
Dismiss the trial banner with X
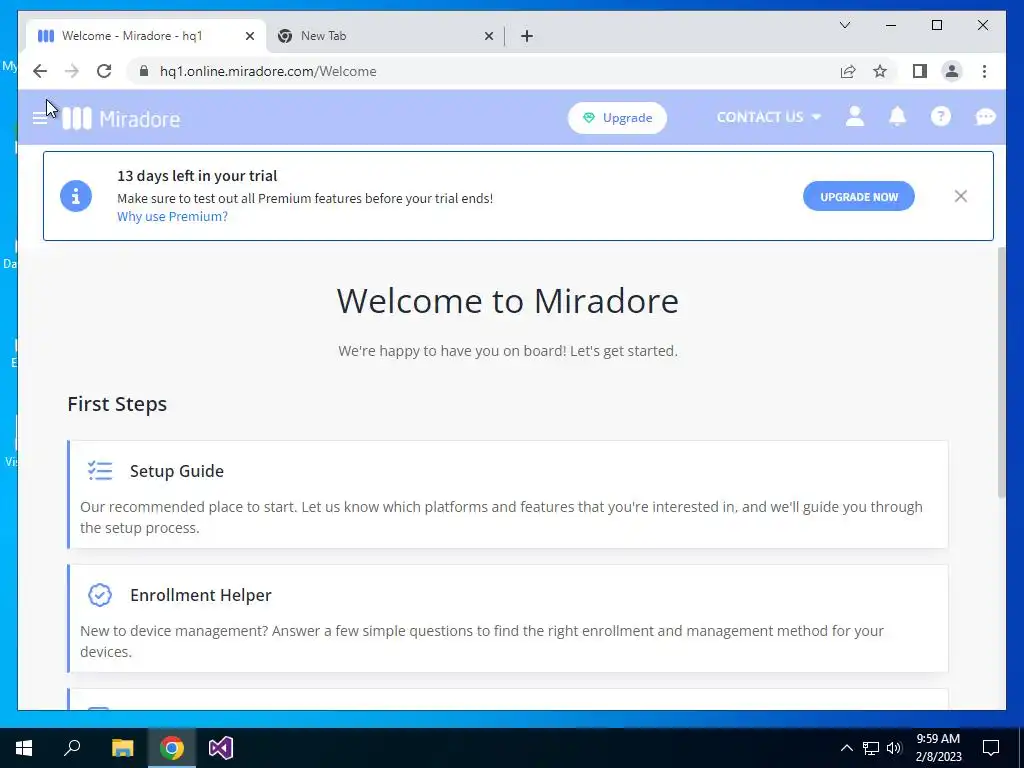pyautogui.click(x=960, y=196)
